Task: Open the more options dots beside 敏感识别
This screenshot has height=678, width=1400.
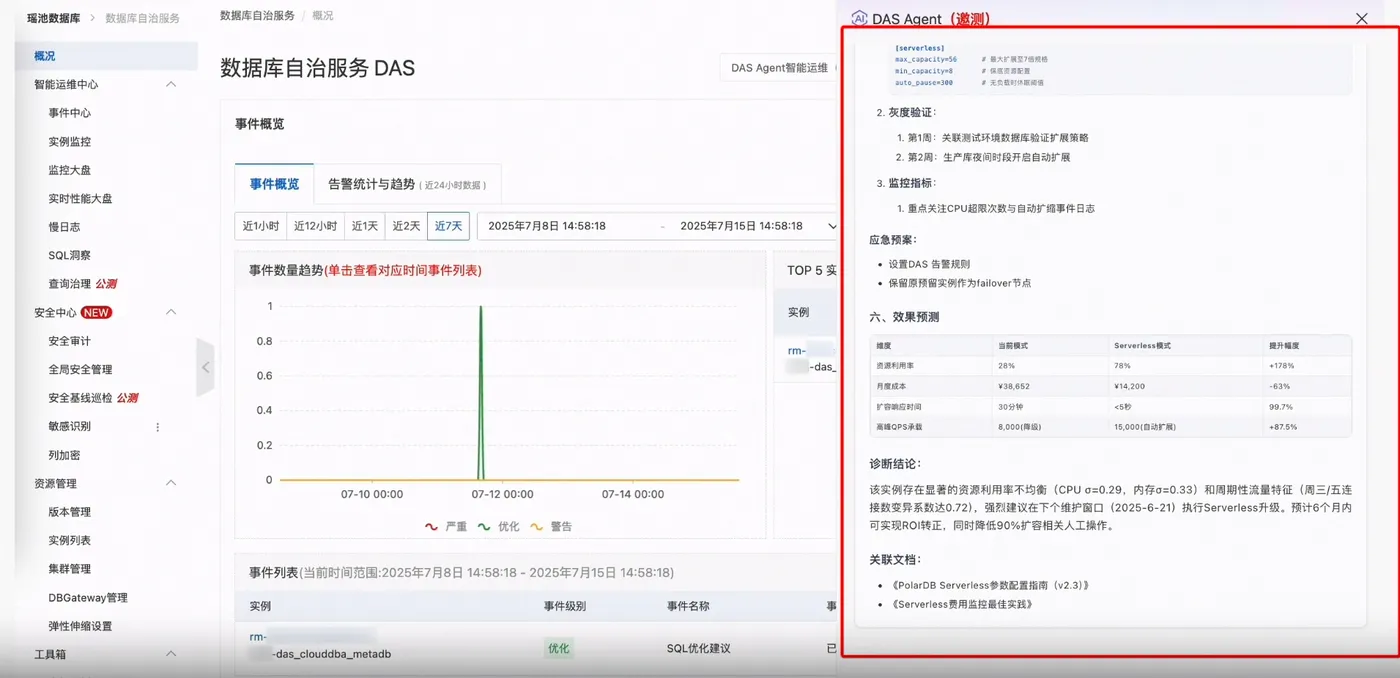Action: point(157,427)
